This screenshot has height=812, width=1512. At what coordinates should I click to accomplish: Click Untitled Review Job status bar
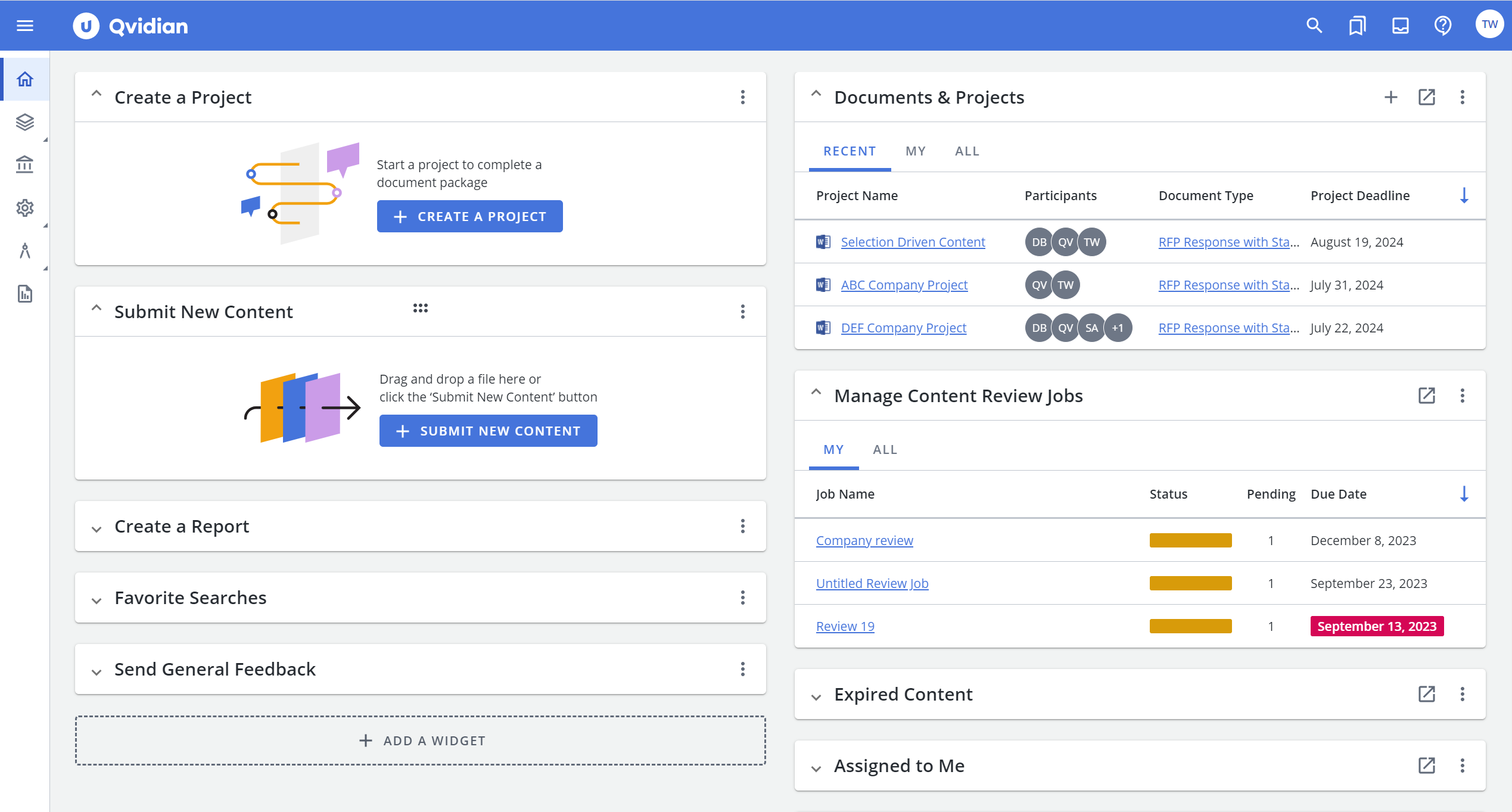pyautogui.click(x=1190, y=583)
